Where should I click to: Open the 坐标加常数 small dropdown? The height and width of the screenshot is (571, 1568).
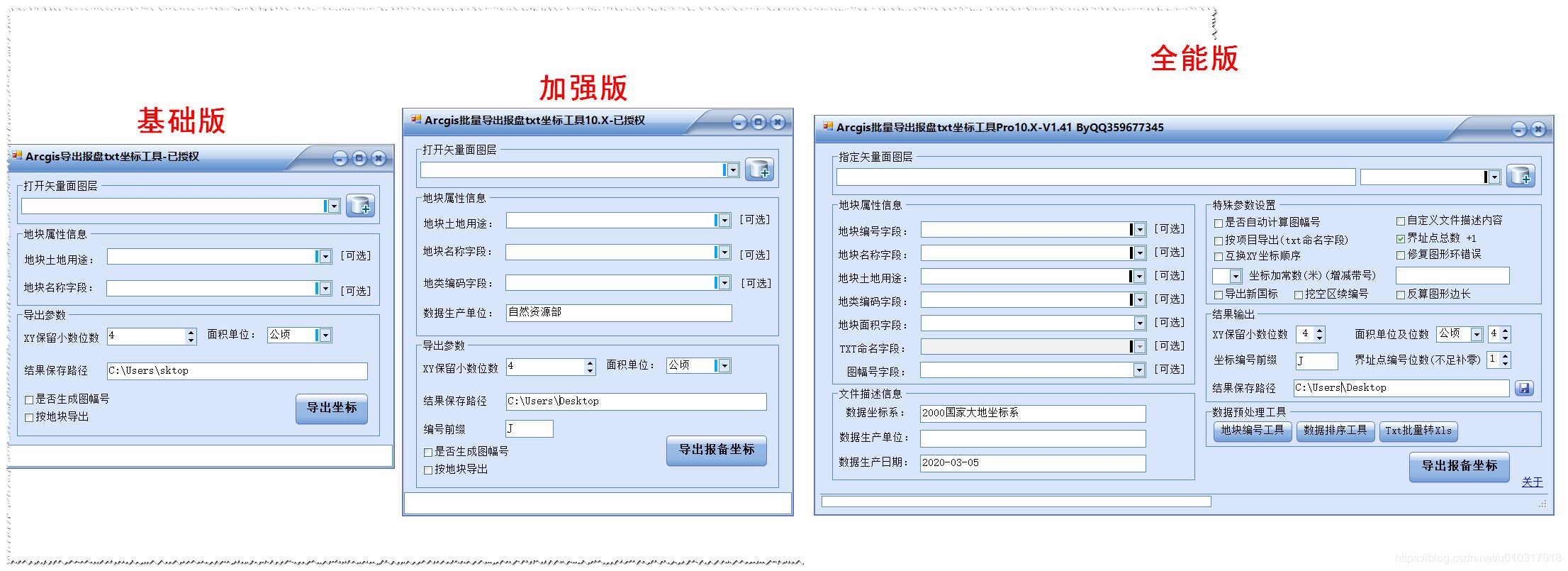[x=1236, y=277]
